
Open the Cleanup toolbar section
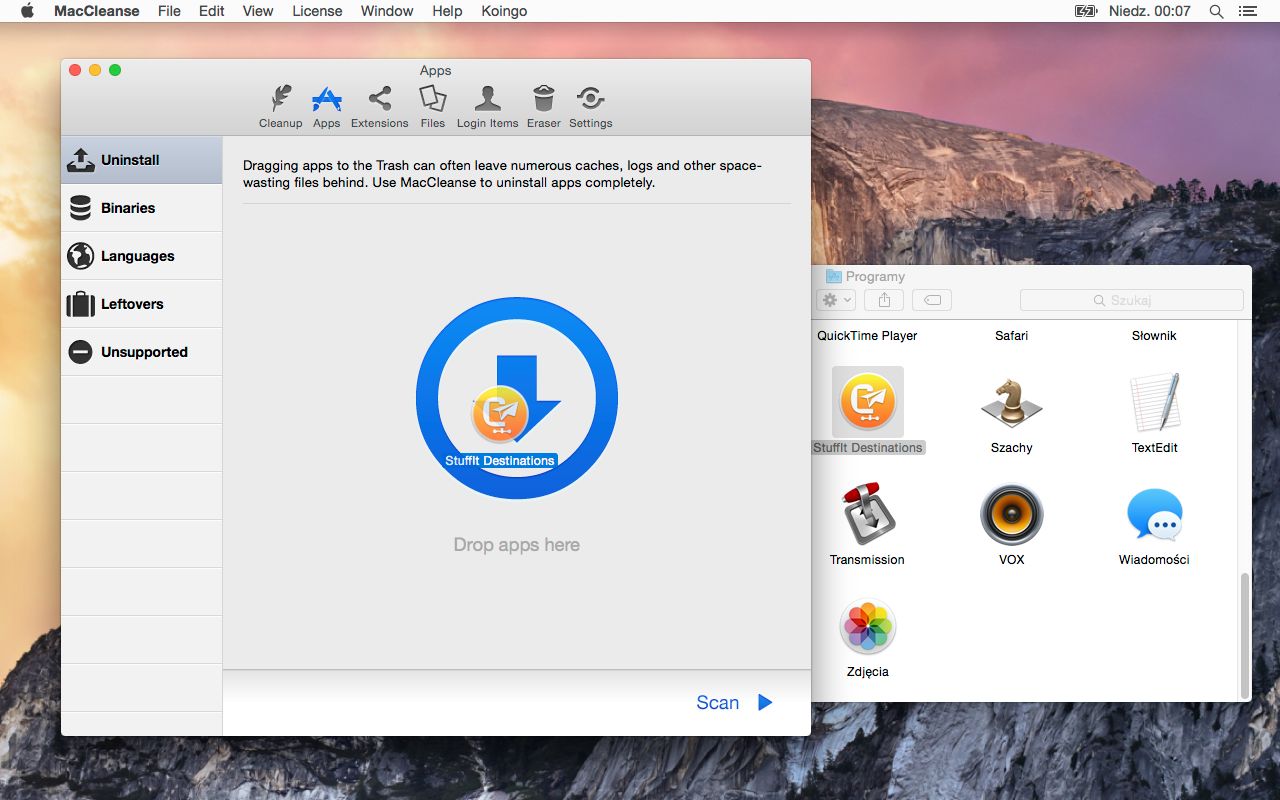(x=280, y=106)
